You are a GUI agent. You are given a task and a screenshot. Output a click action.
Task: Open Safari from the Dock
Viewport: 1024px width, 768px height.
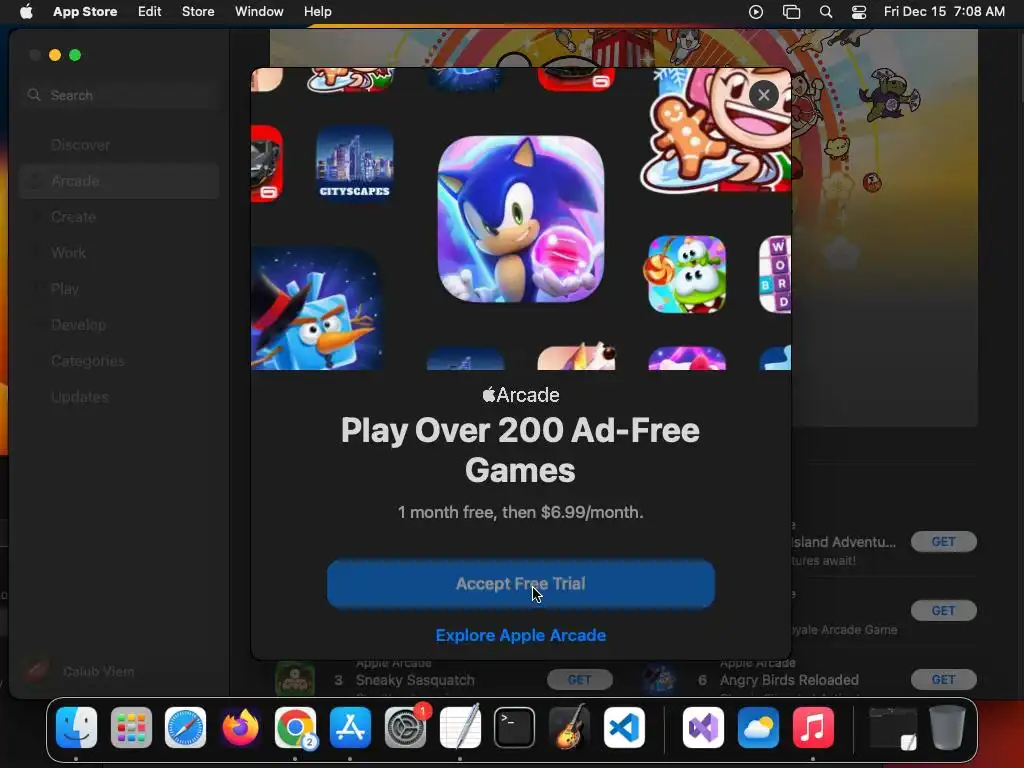pos(185,727)
